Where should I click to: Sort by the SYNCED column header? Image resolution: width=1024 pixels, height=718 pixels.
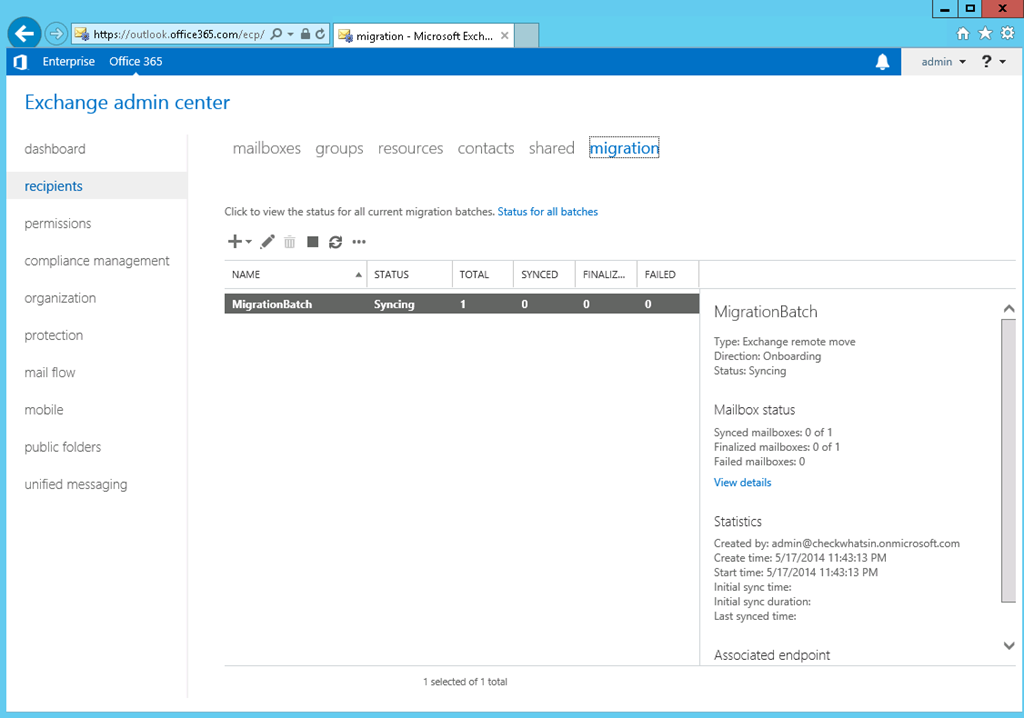544,274
